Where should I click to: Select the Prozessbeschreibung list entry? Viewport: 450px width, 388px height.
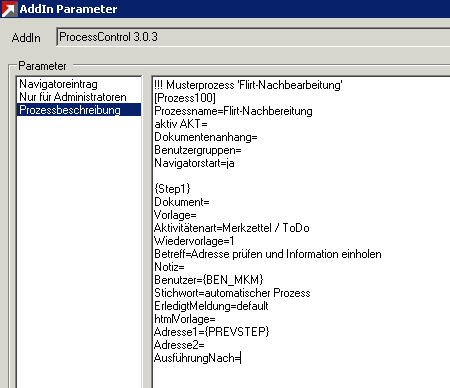pyautogui.click(x=79, y=110)
